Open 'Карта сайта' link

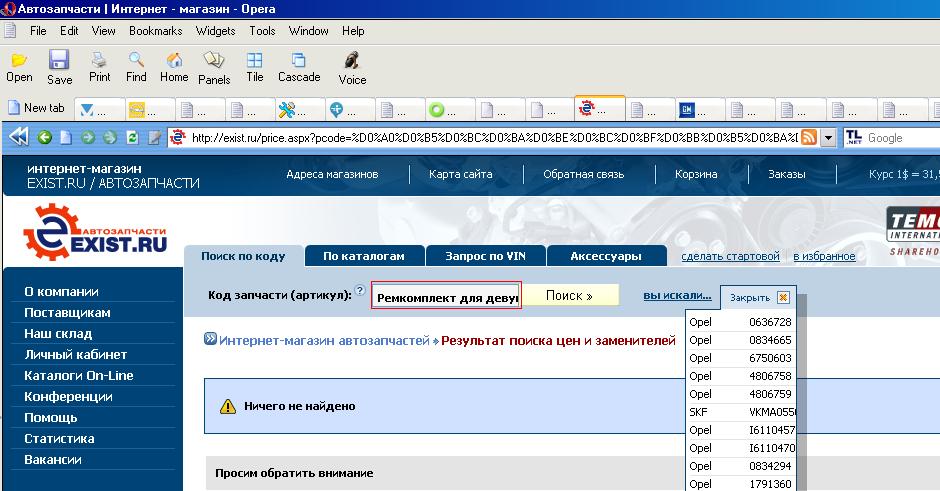pos(460,174)
